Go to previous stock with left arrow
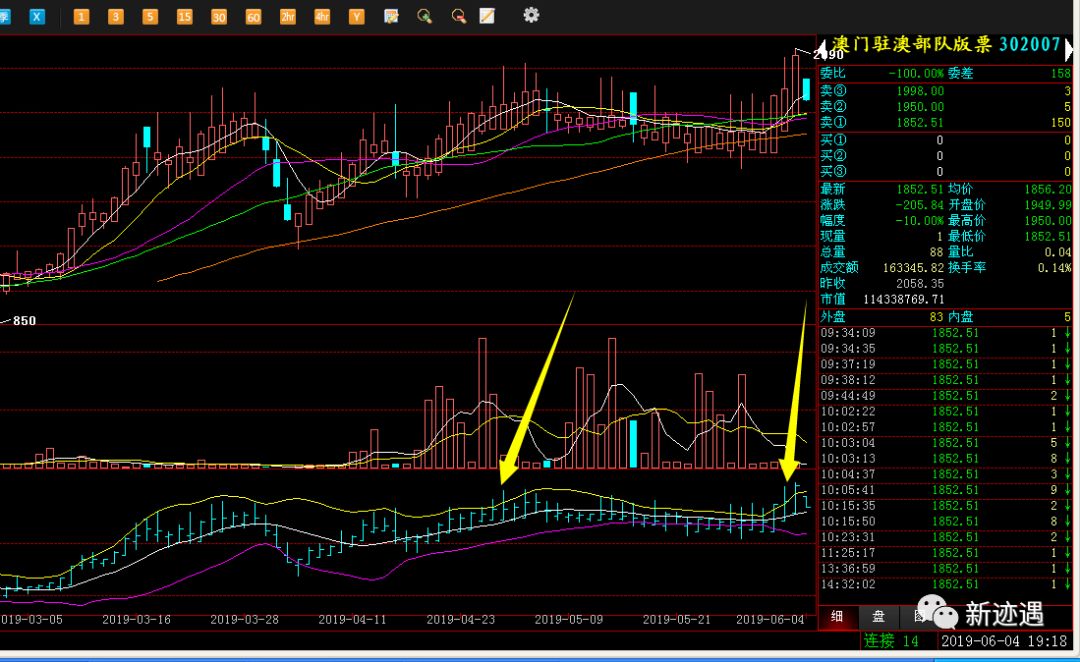The width and height of the screenshot is (1080, 662). (821, 49)
